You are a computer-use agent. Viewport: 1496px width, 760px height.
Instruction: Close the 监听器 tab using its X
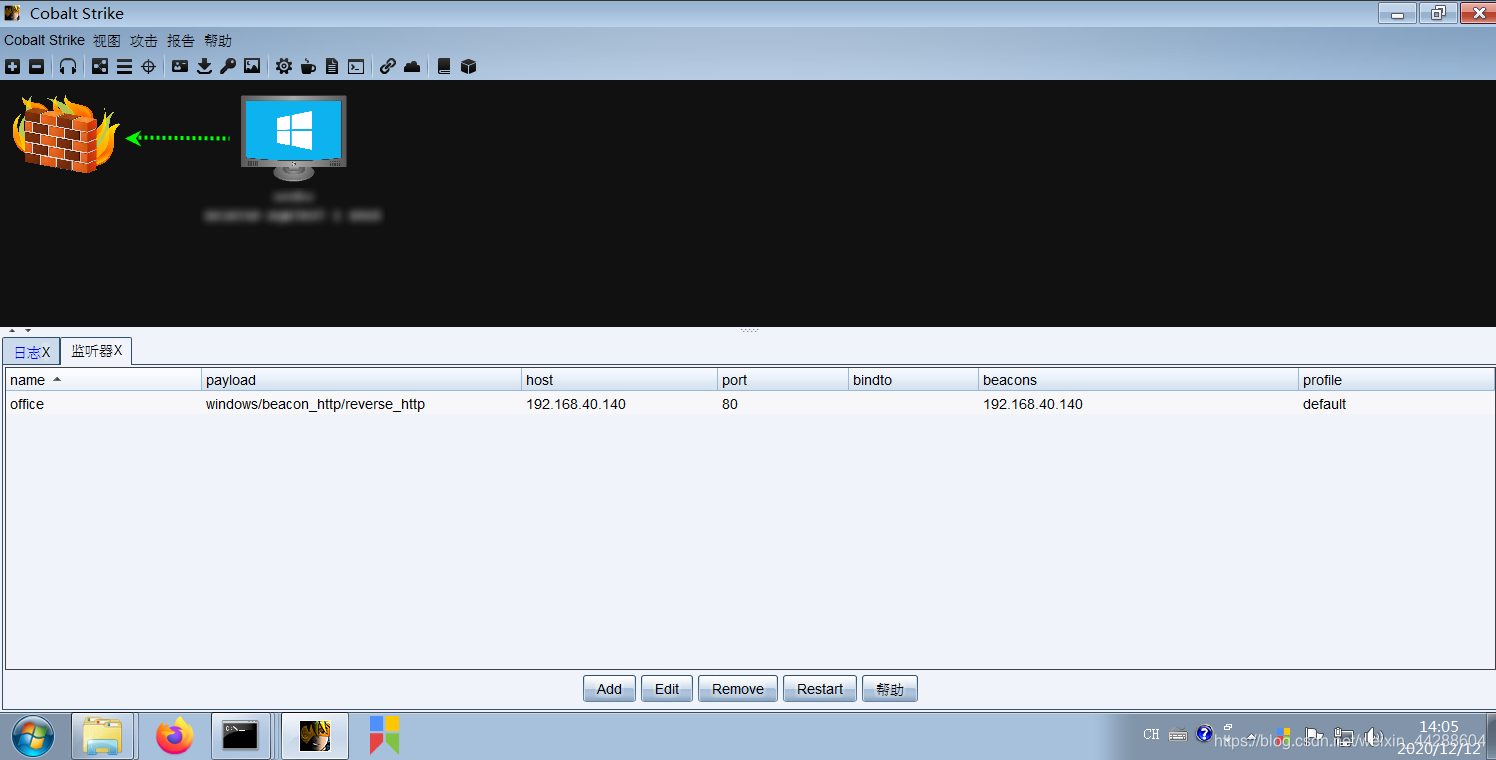tap(118, 351)
